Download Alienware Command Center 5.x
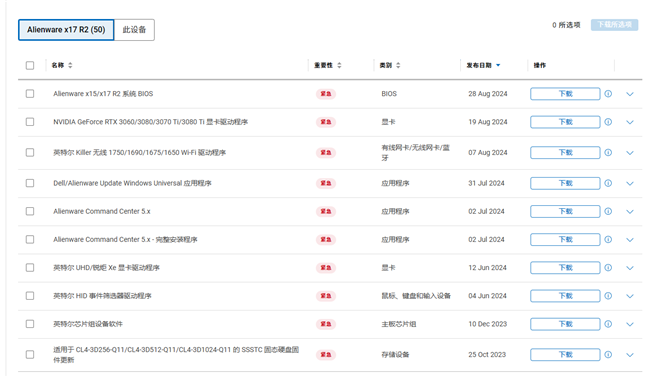 pos(565,212)
